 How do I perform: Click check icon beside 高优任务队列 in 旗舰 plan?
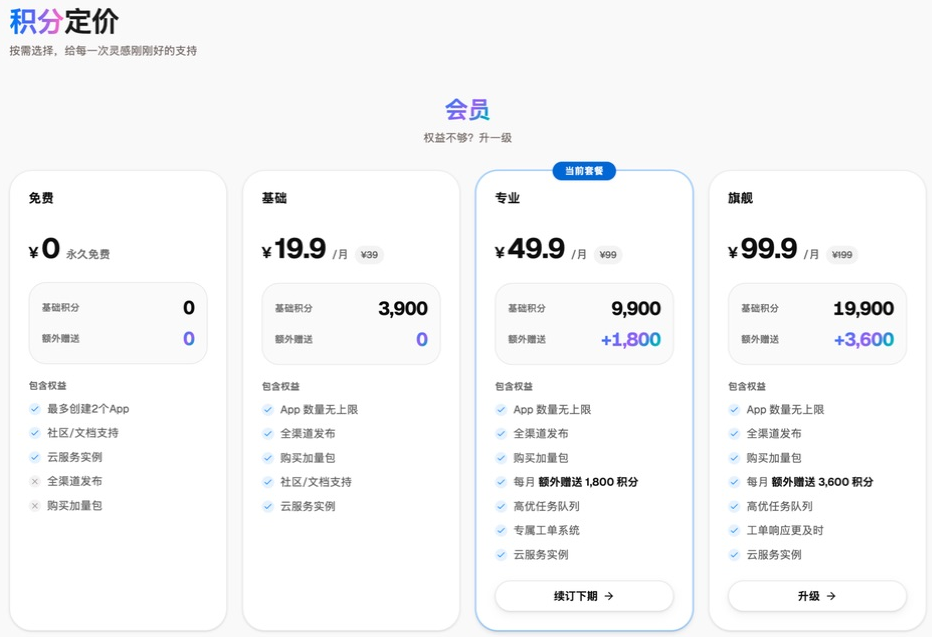[733, 506]
